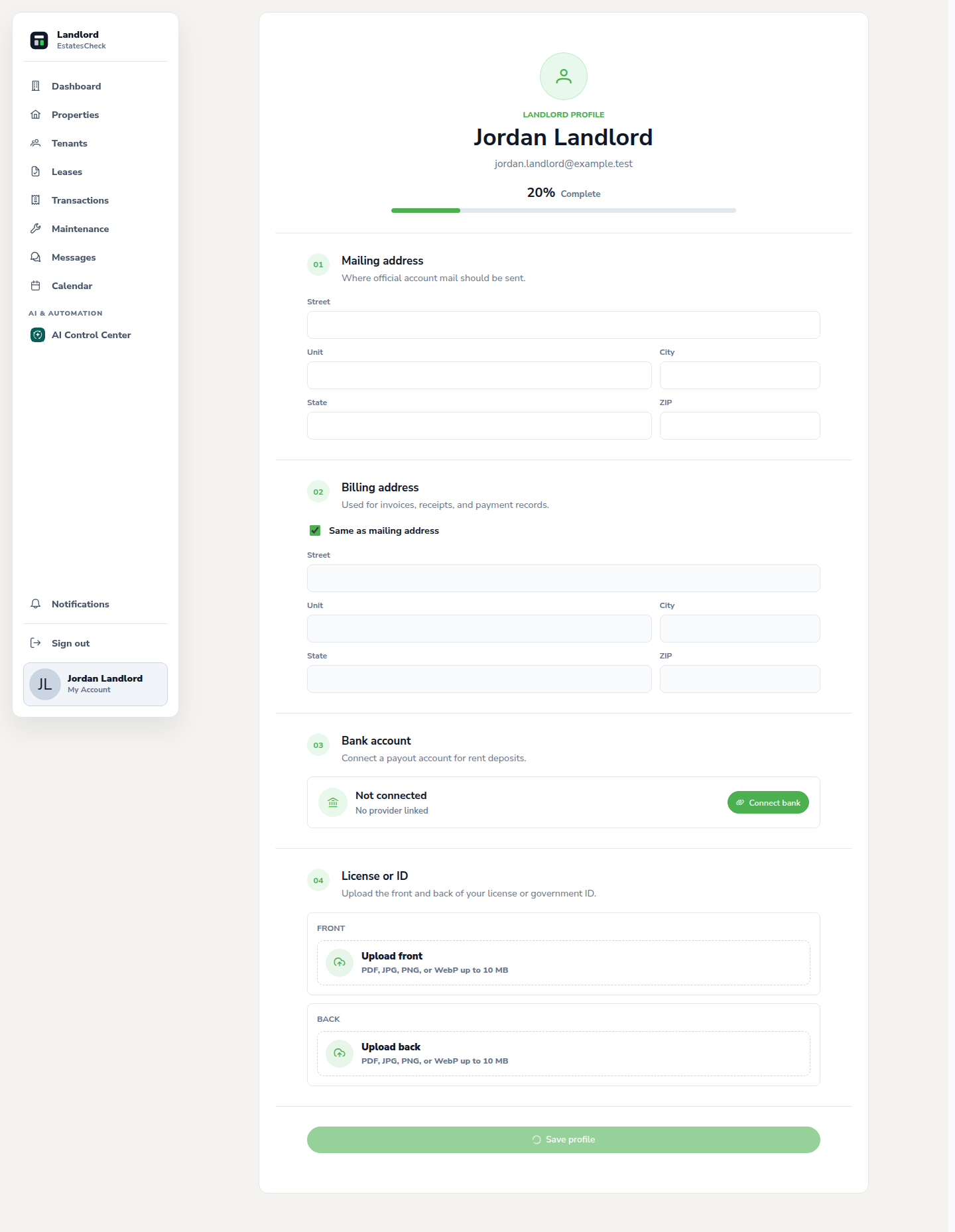Viewport: 955px width, 1232px height.
Task: Open the Maintenance menu item
Action: 95,229
